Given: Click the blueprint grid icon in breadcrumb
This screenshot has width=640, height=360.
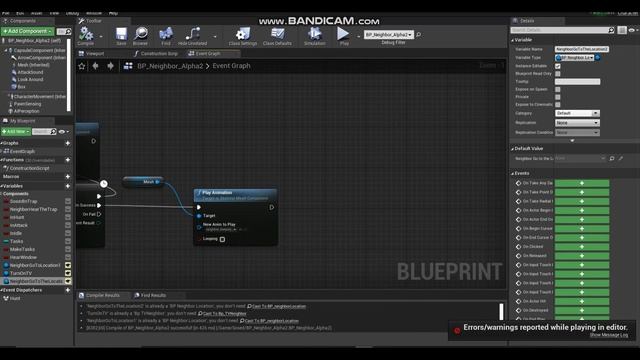Looking at the screenshot, I should click(x=128, y=66).
